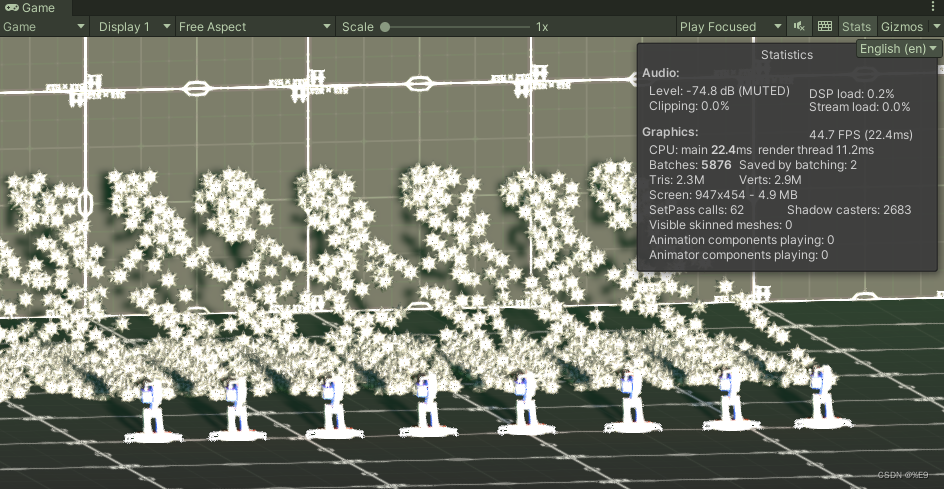Click the Statistics panel title
Screen dimensions: 944x489
pos(787,55)
